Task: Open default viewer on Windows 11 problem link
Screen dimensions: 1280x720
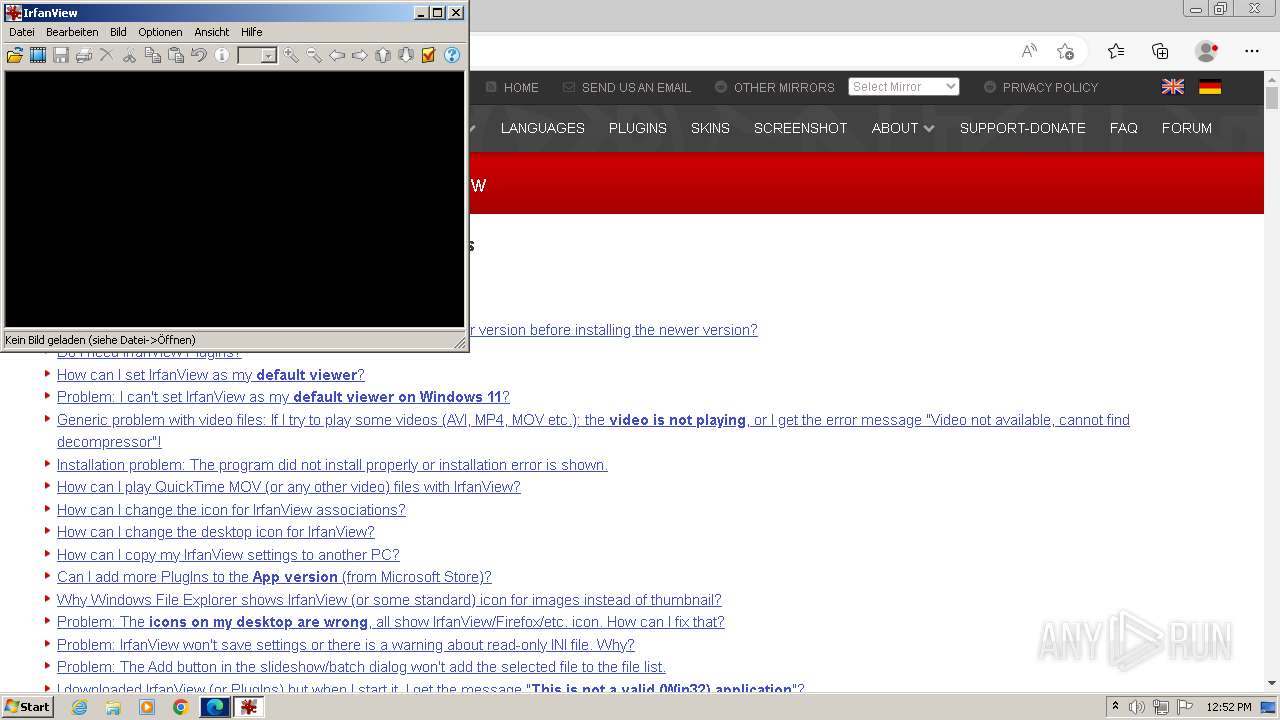Action: point(283,397)
